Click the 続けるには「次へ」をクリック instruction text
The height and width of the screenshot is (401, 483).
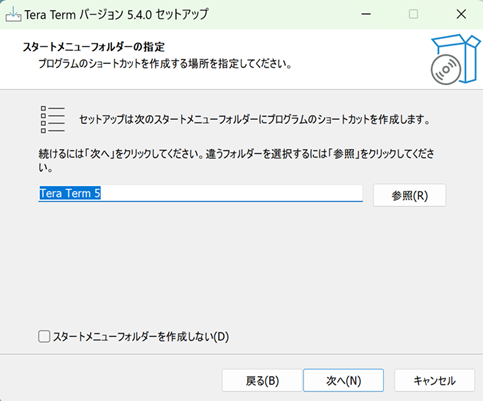pyautogui.click(x=236, y=160)
